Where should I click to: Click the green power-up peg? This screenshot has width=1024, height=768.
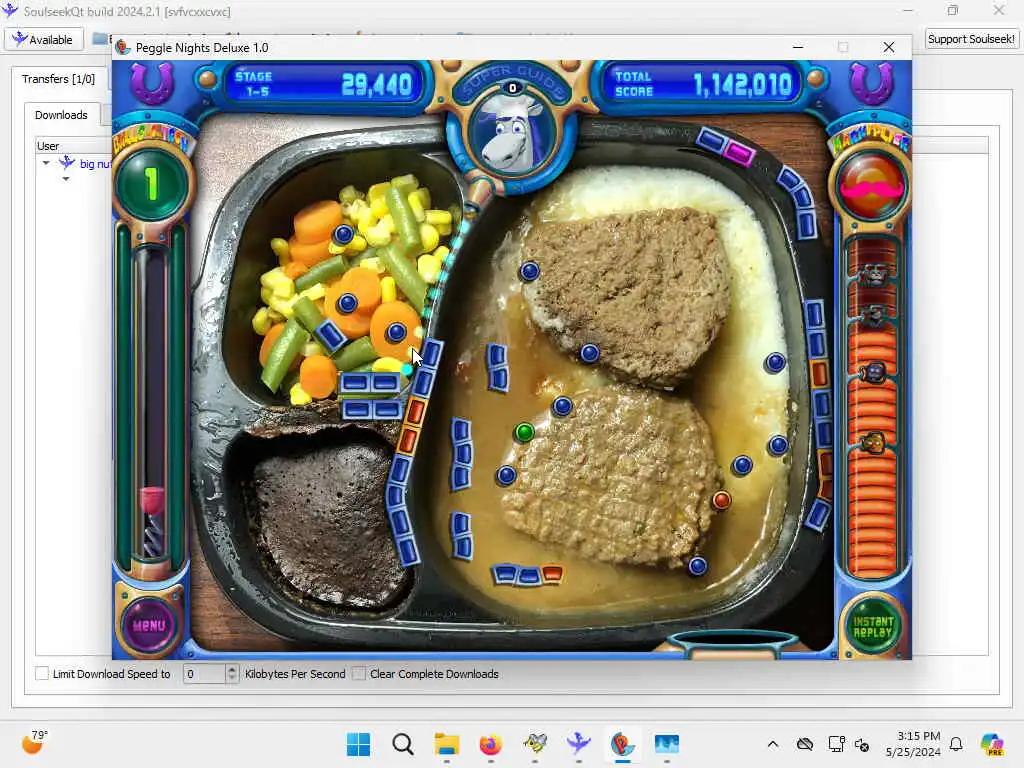click(524, 432)
